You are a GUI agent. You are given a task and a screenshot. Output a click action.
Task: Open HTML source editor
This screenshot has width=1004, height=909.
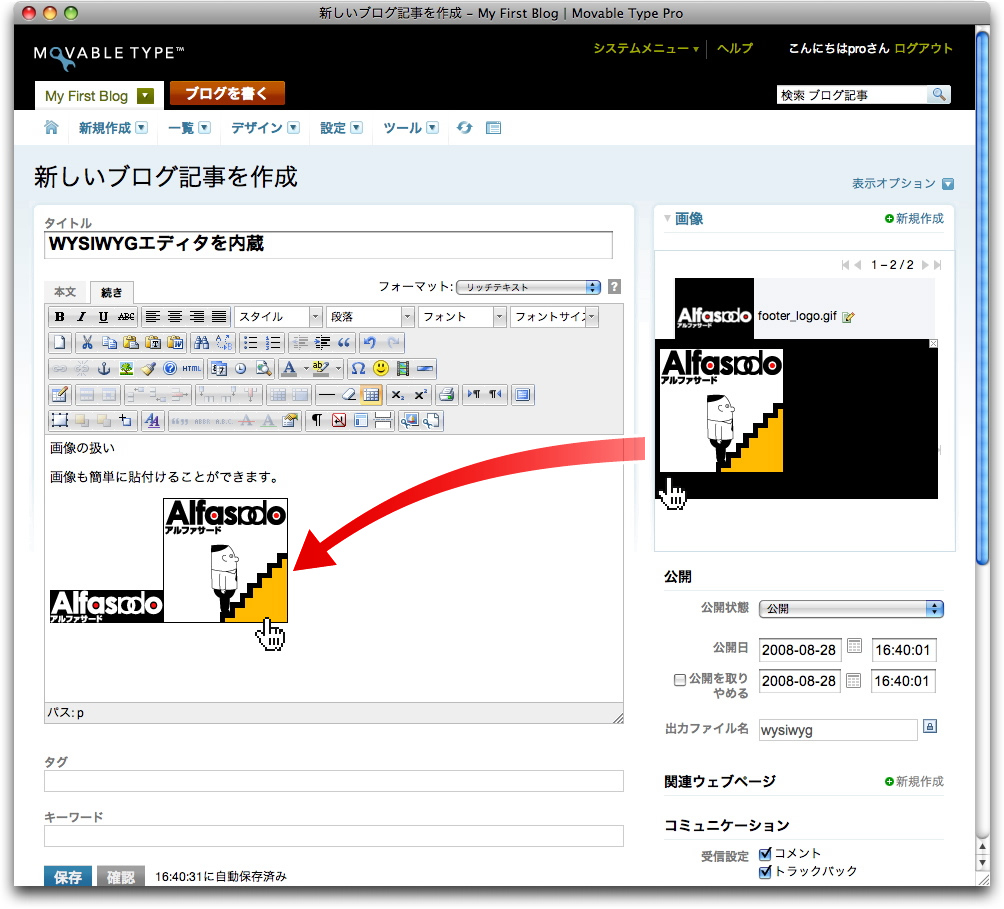point(191,369)
